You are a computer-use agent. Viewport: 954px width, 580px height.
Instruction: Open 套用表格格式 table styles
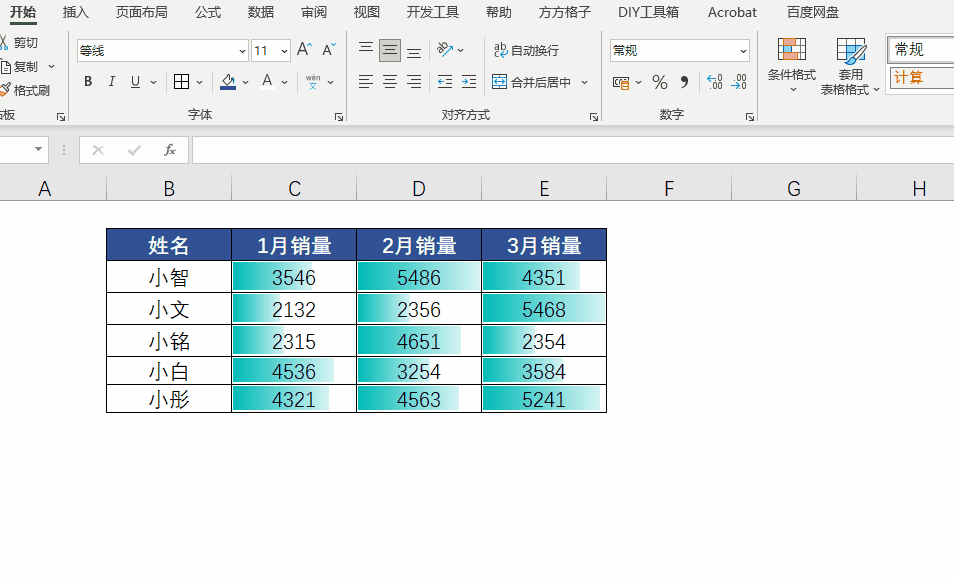850,65
